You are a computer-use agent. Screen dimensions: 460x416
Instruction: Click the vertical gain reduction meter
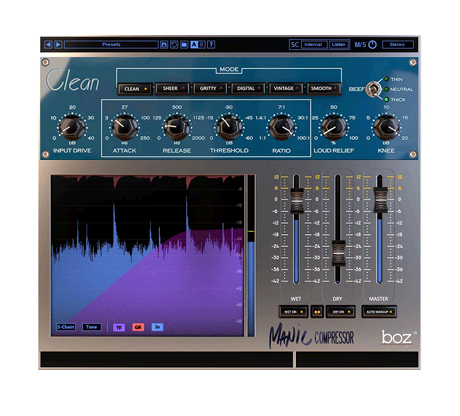pos(251,255)
